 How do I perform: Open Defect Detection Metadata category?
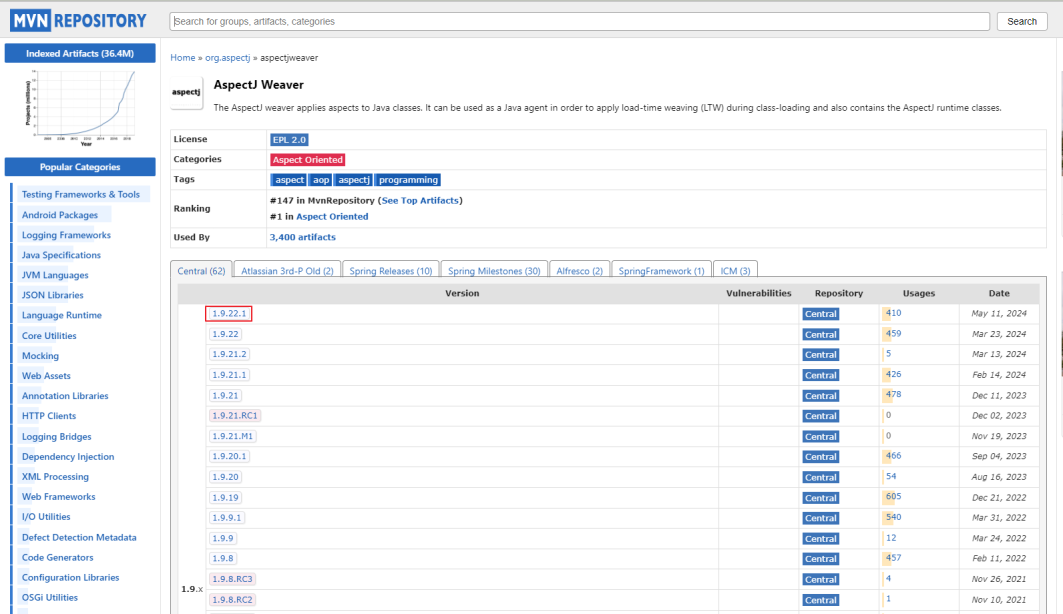click(x=79, y=537)
